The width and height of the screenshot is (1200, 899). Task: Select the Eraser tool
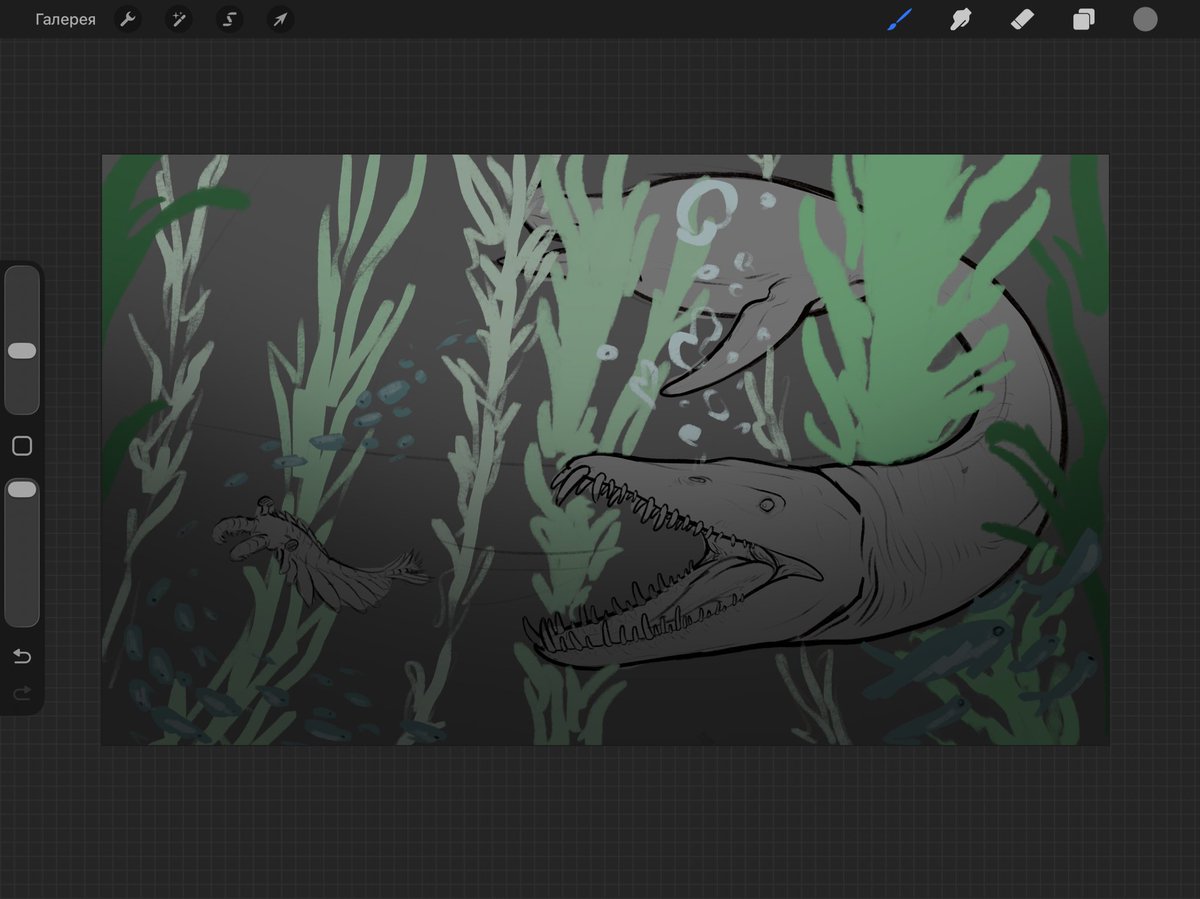pos(1022,19)
